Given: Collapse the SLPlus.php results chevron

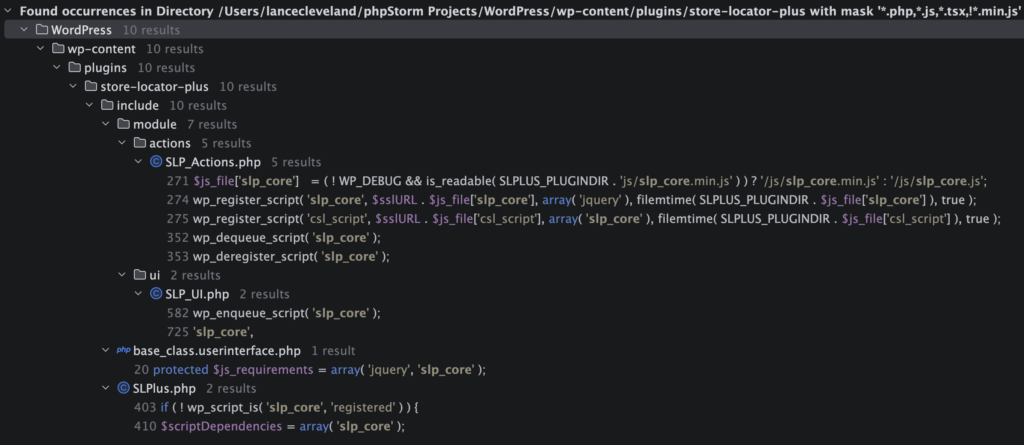Looking at the screenshot, I should click(x=106, y=388).
